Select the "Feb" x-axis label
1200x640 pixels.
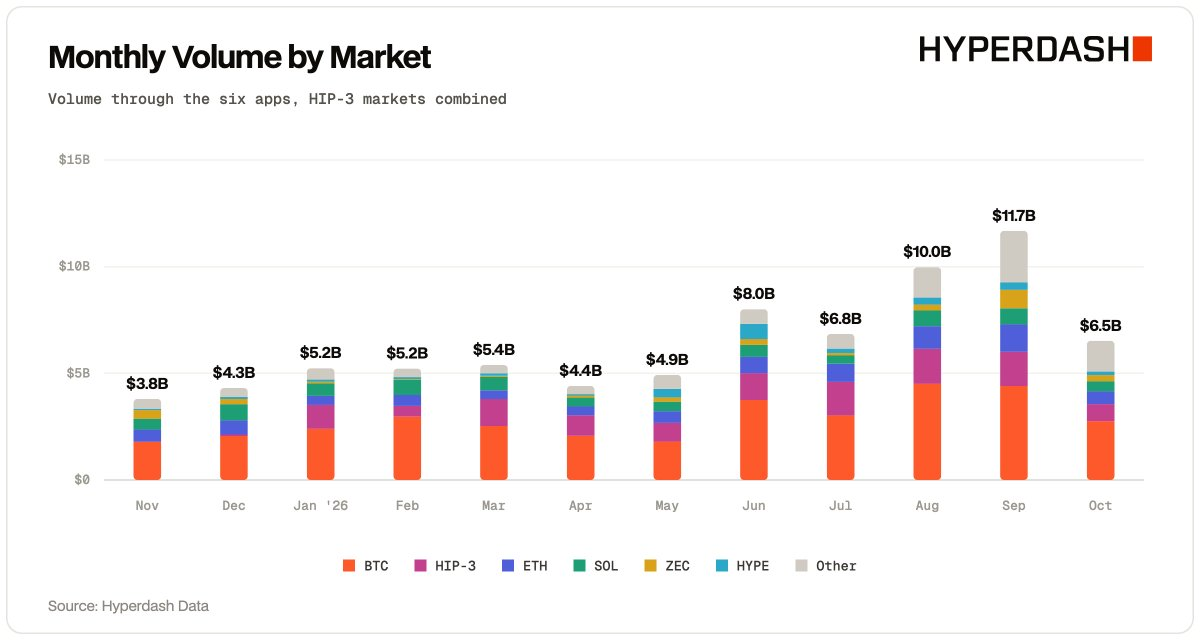pyautogui.click(x=407, y=506)
